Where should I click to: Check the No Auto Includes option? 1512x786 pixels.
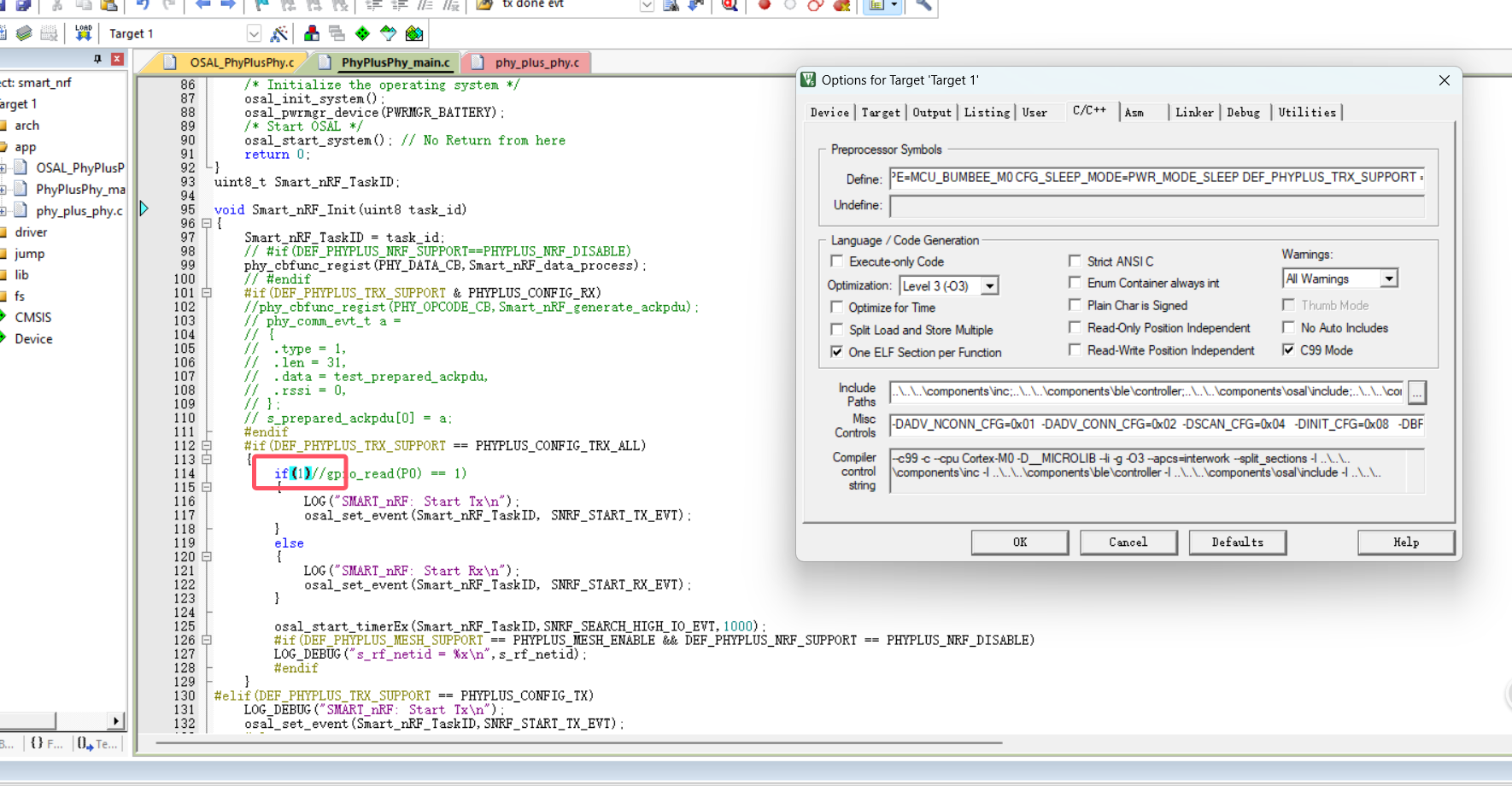tap(1288, 327)
